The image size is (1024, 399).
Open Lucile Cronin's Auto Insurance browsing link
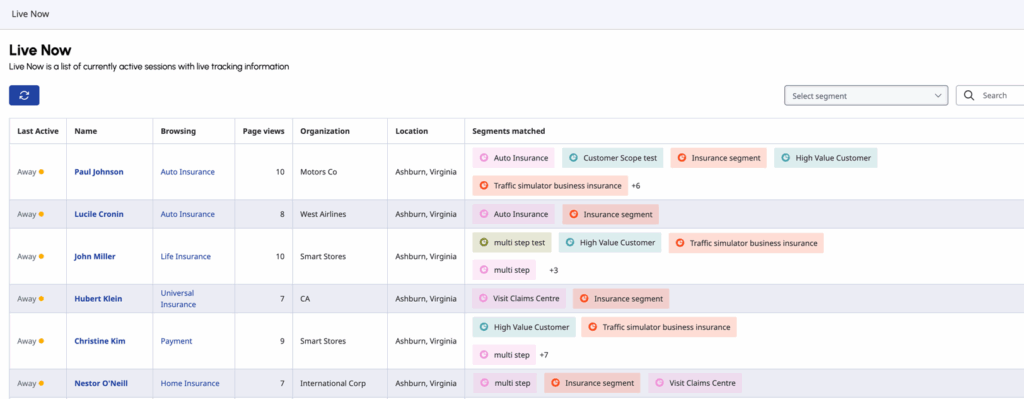(187, 214)
